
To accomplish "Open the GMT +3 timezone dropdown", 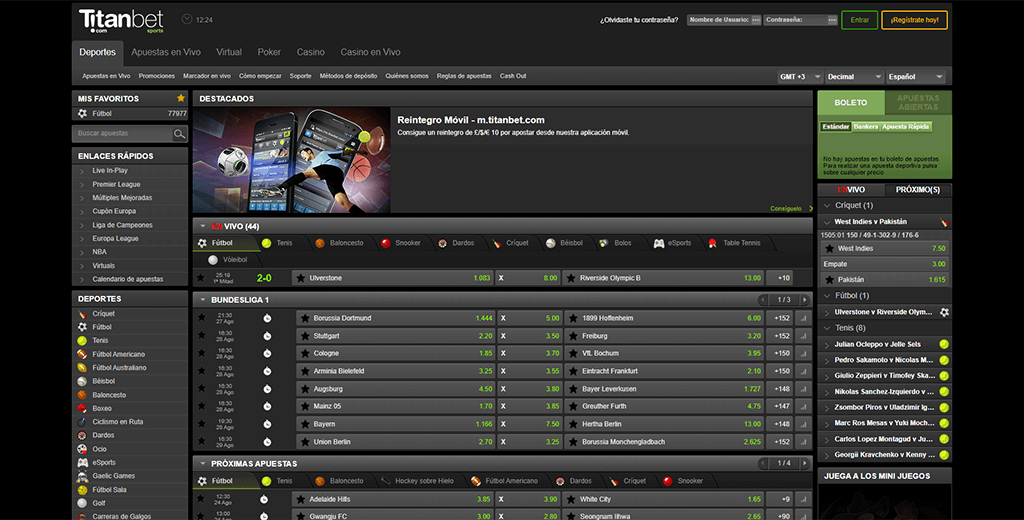I will coord(800,76).
